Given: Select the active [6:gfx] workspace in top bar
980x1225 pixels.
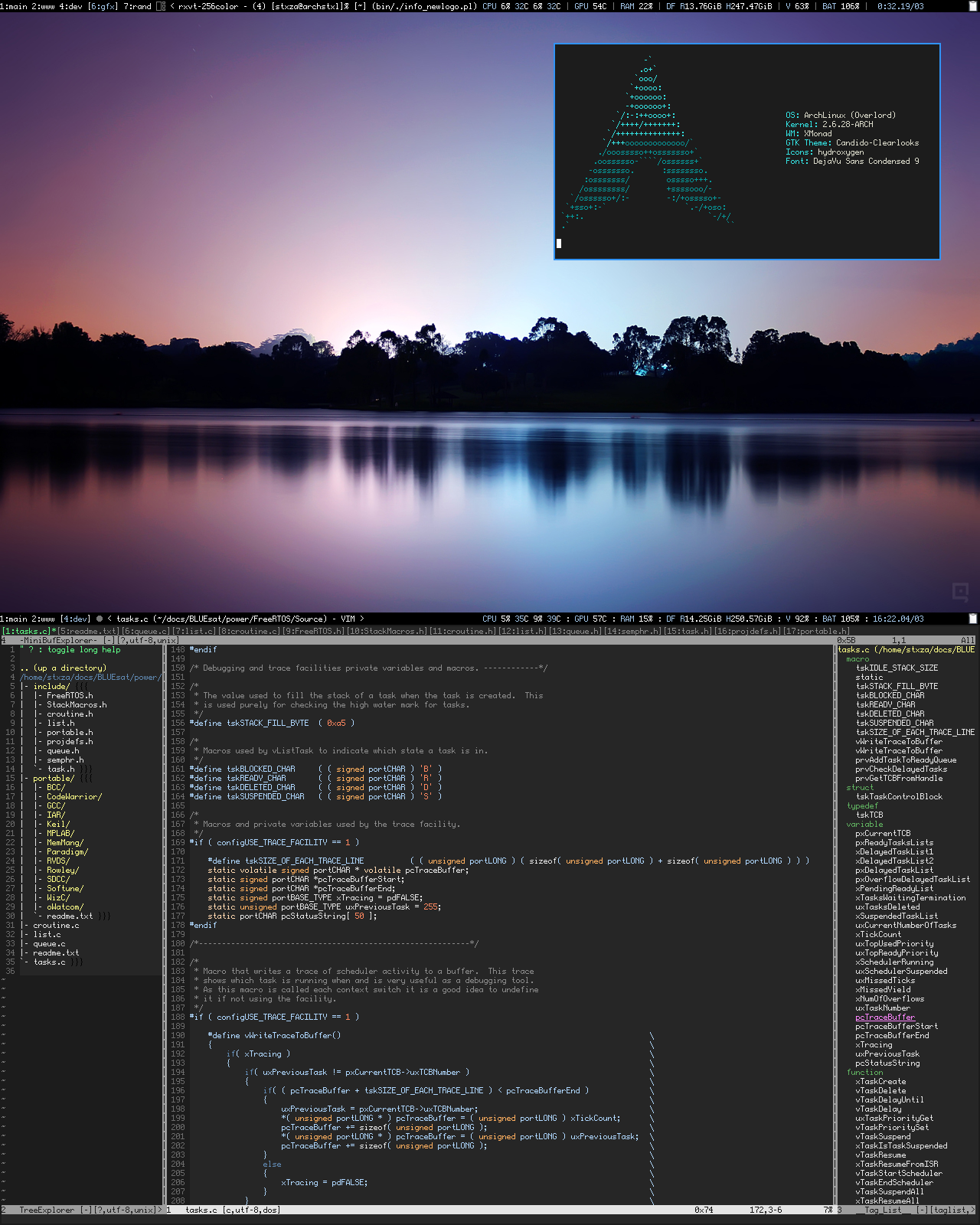Looking at the screenshot, I should click(103, 6).
